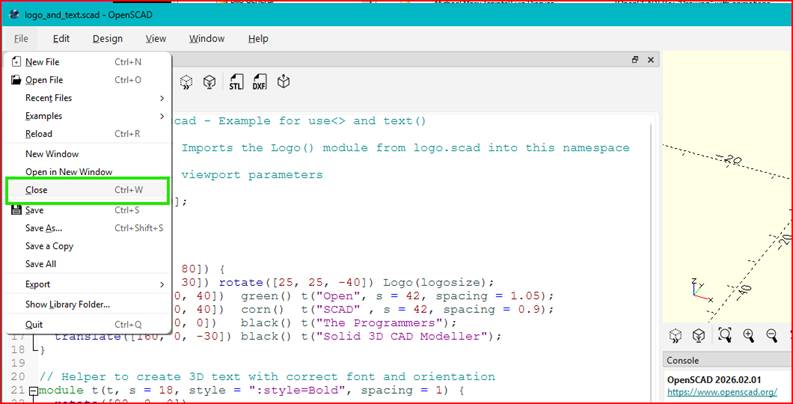Choose Save As... from the File menu

(x=88, y=228)
